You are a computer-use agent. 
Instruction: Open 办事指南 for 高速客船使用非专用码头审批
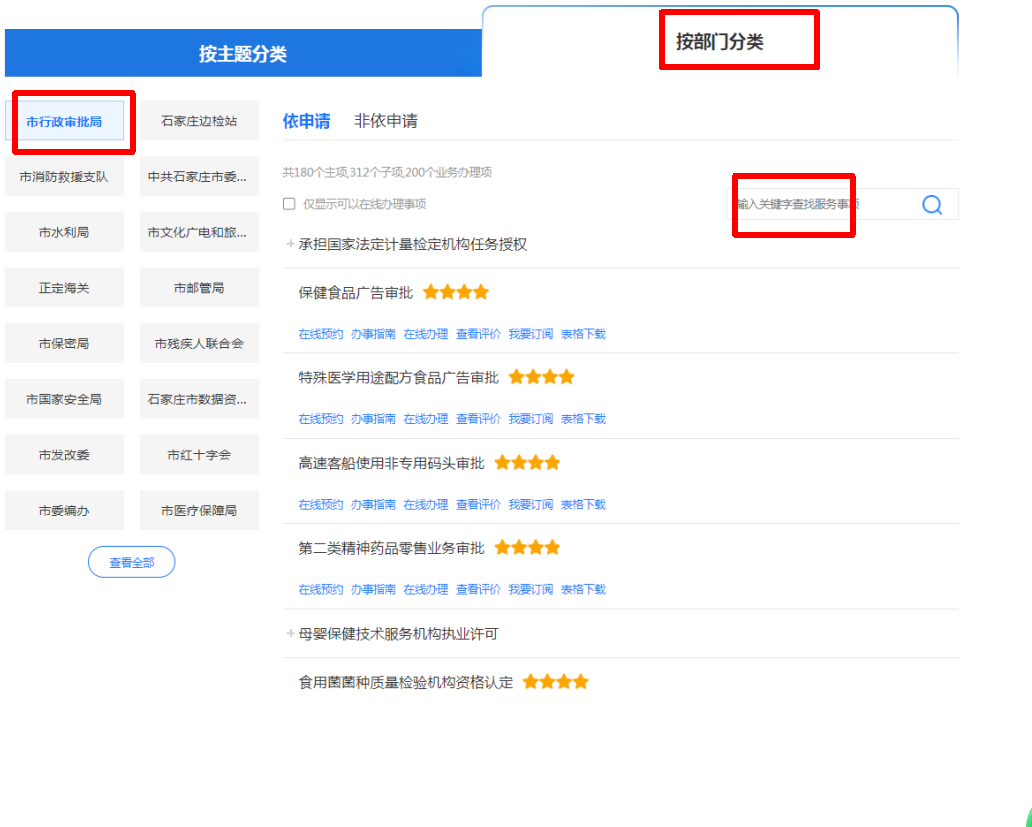tap(372, 505)
